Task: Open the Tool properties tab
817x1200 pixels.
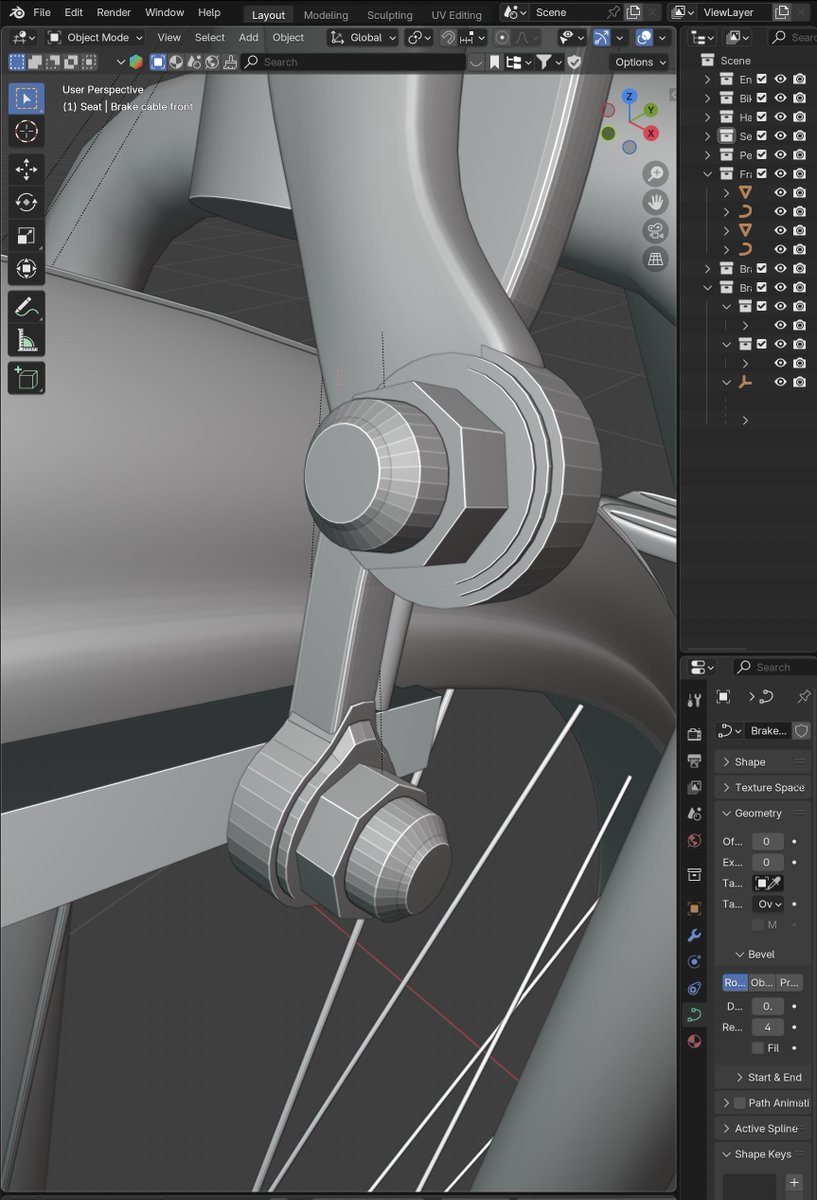Action: tap(694, 699)
